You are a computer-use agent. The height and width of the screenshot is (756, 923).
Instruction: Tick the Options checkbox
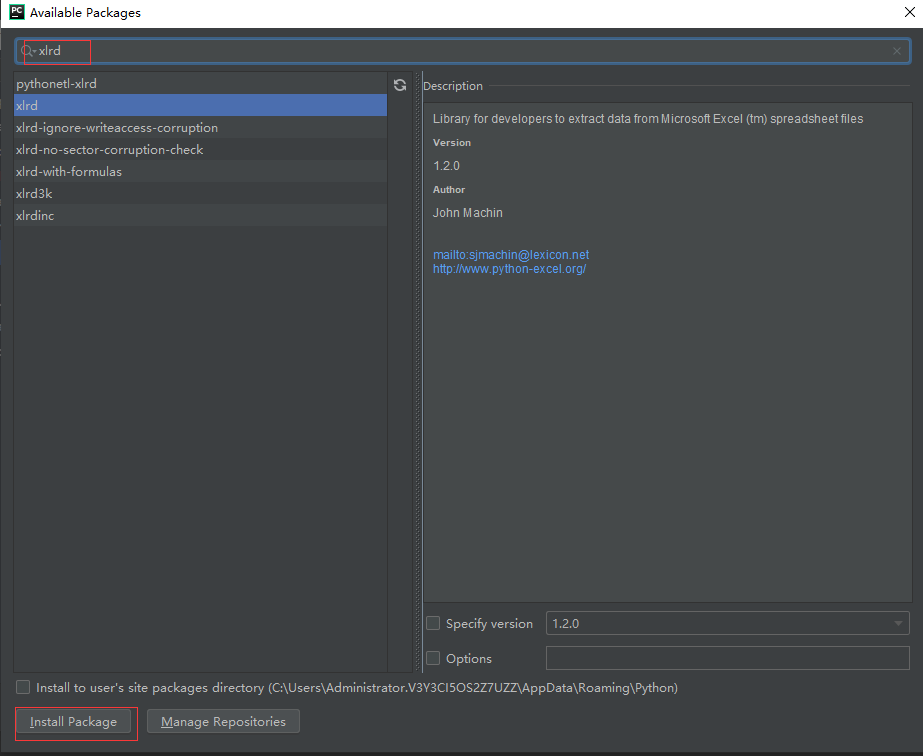[433, 658]
